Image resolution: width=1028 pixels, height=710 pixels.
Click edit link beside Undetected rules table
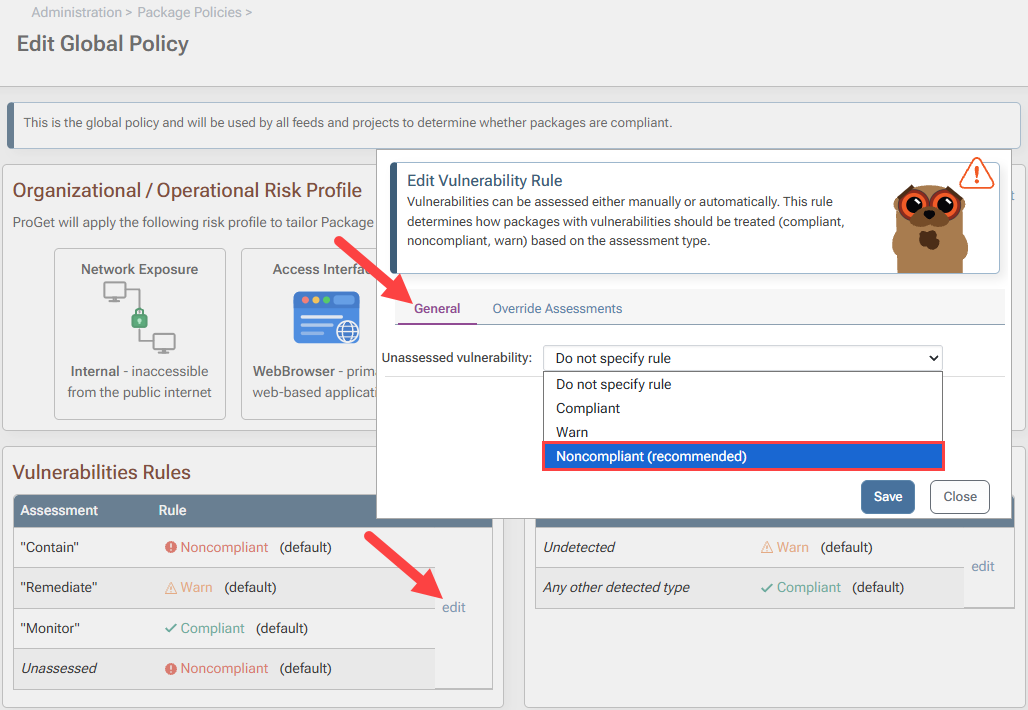pos(982,566)
